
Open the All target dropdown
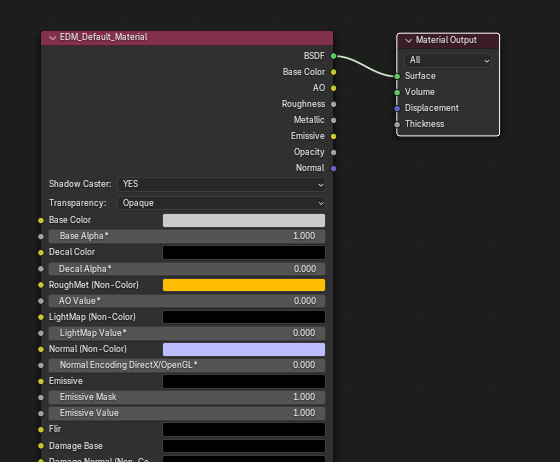[x=448, y=60]
